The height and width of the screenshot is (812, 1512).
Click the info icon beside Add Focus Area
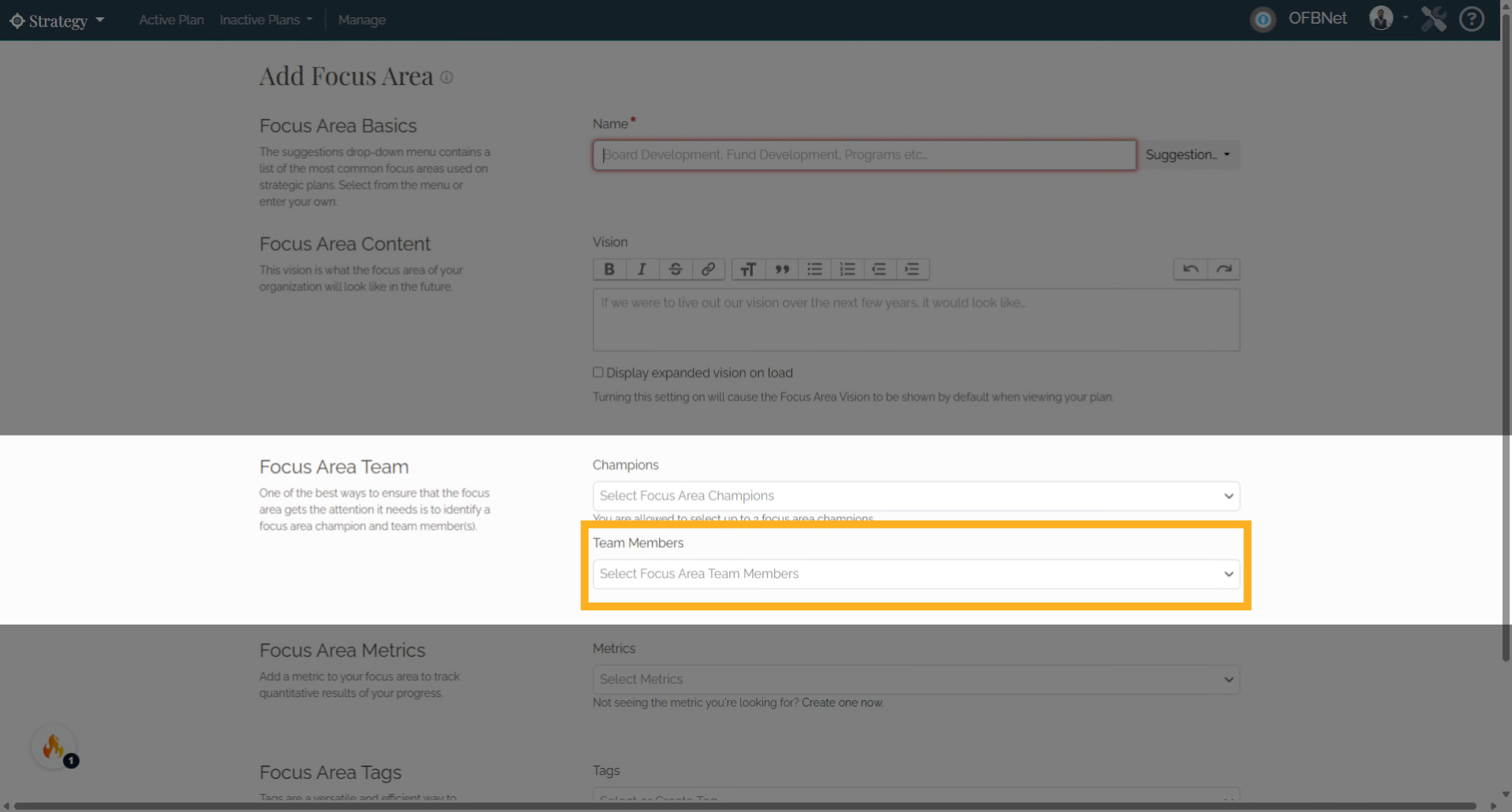(x=447, y=77)
